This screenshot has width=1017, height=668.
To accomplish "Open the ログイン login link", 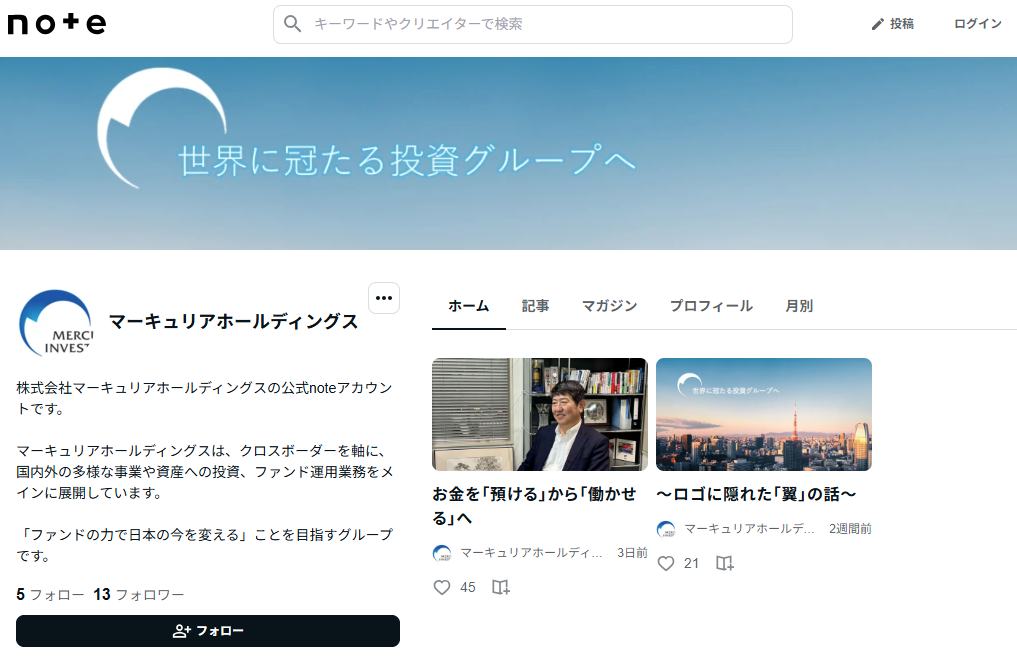I will [x=977, y=24].
